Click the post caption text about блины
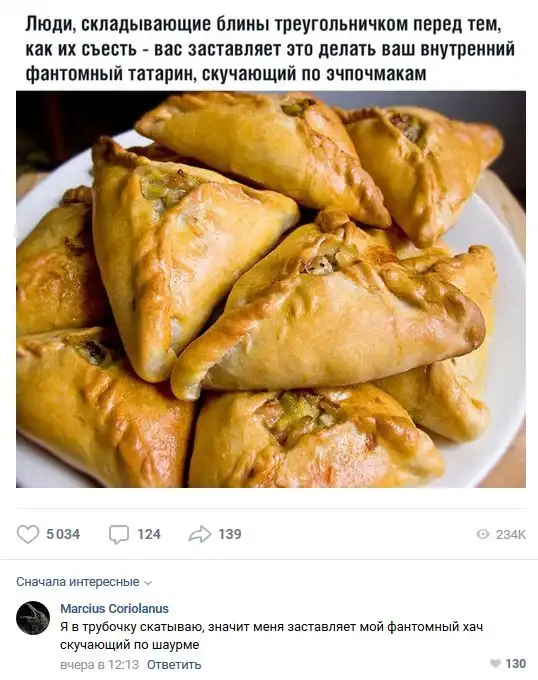 [x=270, y=49]
